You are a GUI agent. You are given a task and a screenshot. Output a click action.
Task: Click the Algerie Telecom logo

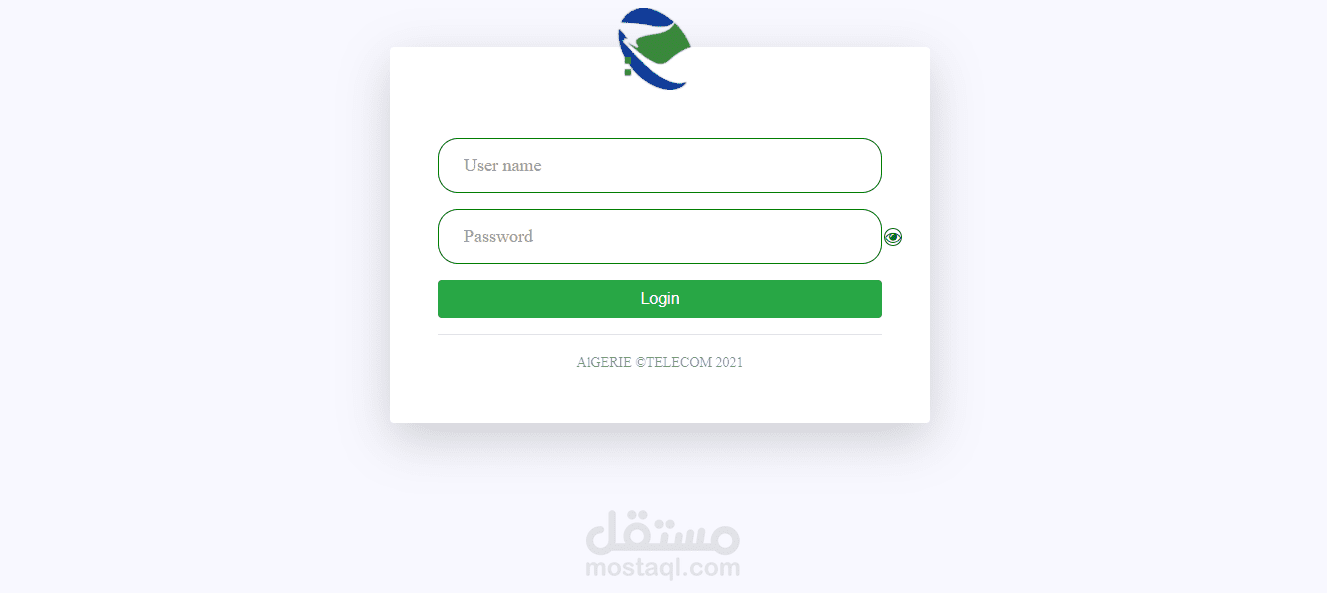(654, 48)
